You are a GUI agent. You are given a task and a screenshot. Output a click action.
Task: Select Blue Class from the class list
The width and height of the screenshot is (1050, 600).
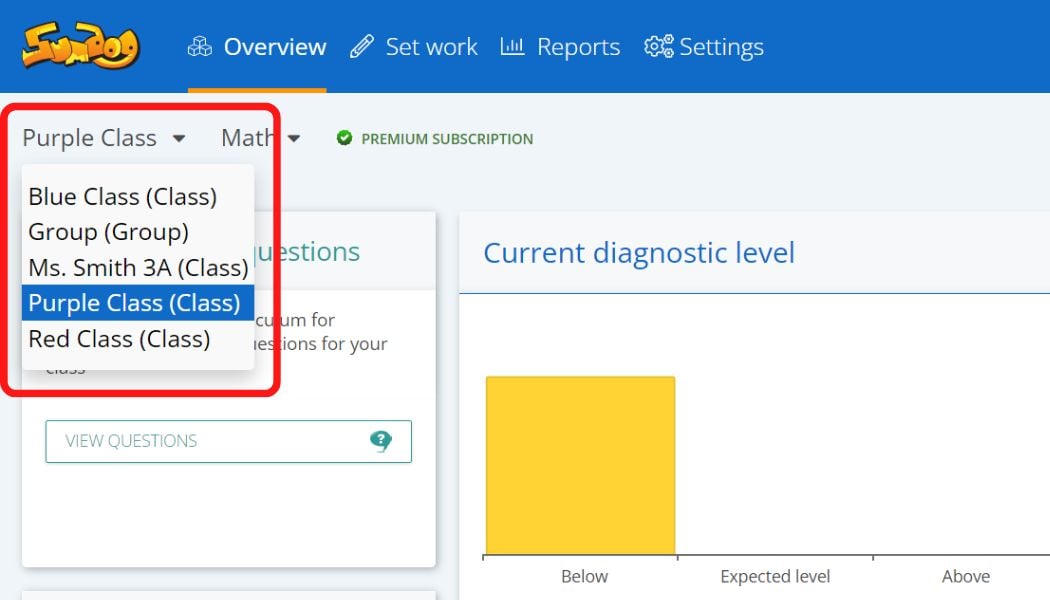click(x=123, y=197)
